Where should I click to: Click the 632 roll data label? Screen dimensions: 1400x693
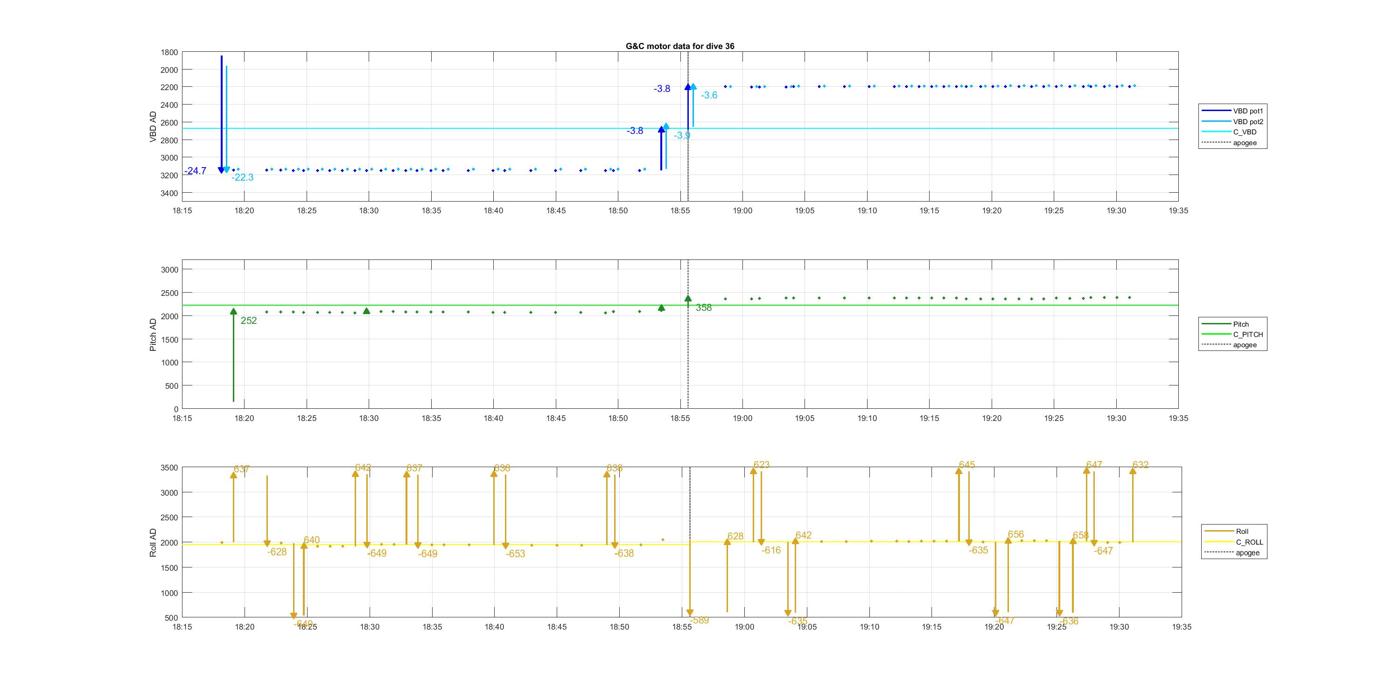1140,465
